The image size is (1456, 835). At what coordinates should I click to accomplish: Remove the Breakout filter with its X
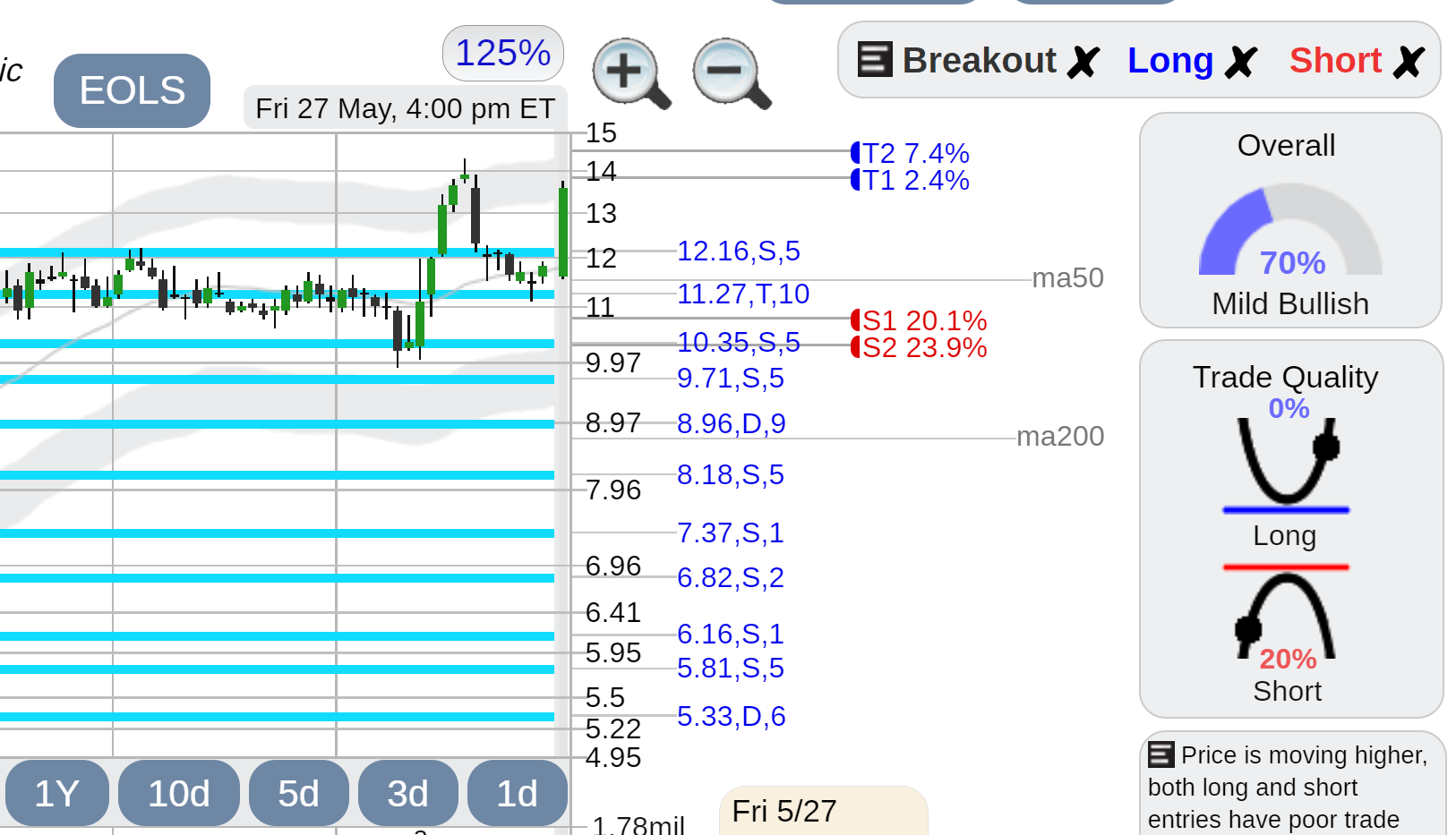coord(1083,62)
